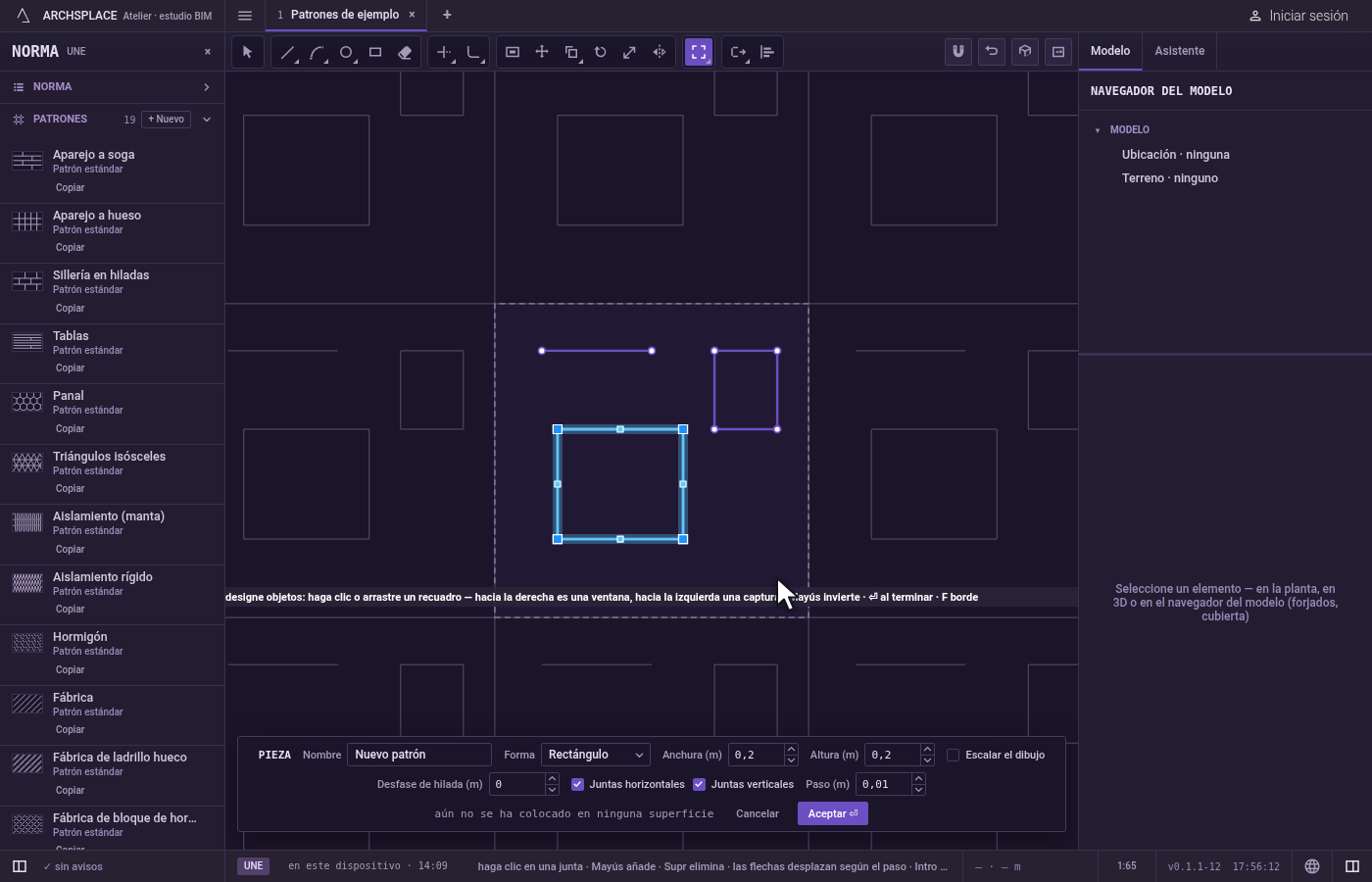Toggle left panel icon in status bar

[x=19, y=866]
